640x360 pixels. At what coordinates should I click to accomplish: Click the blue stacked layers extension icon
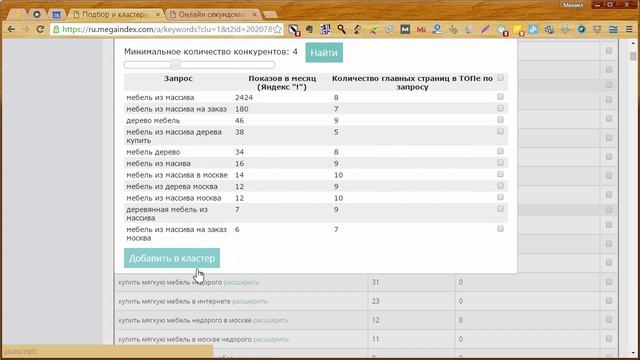pos(613,29)
